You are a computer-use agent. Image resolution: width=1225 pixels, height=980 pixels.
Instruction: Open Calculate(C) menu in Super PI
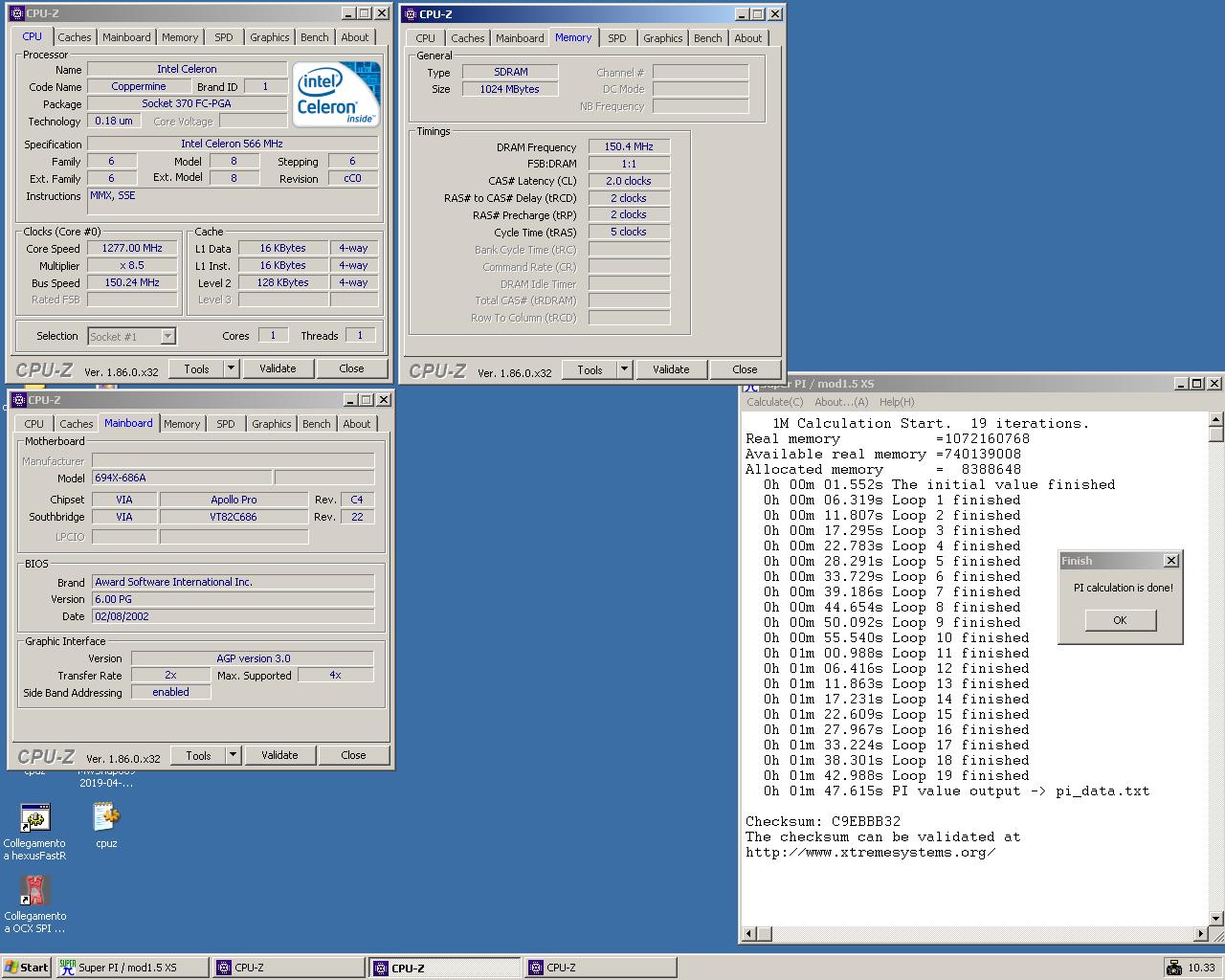pyautogui.click(x=774, y=402)
